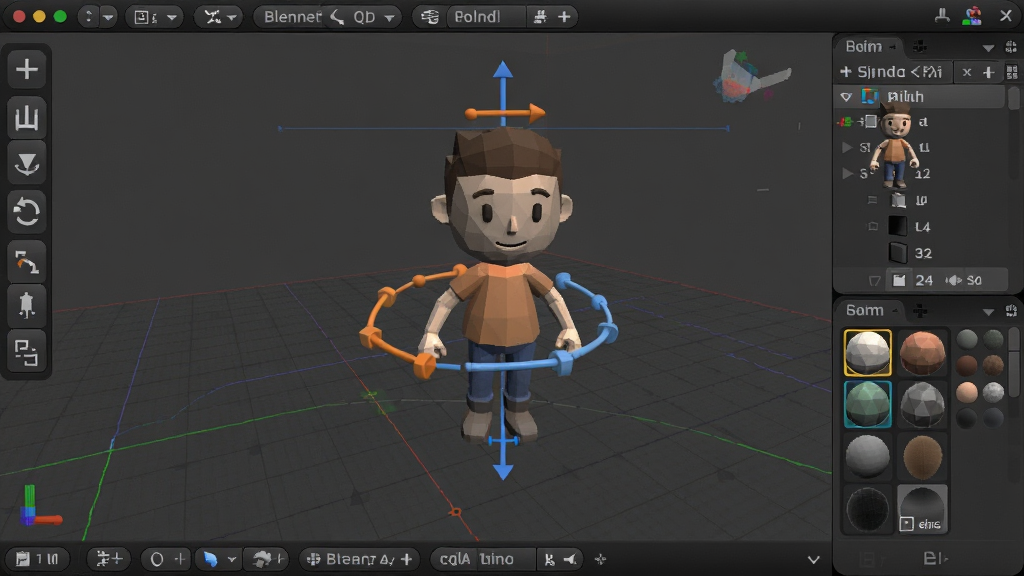The width and height of the screenshot is (1024, 576).
Task: Collapse the Bilih tree item
Action: coord(846,97)
